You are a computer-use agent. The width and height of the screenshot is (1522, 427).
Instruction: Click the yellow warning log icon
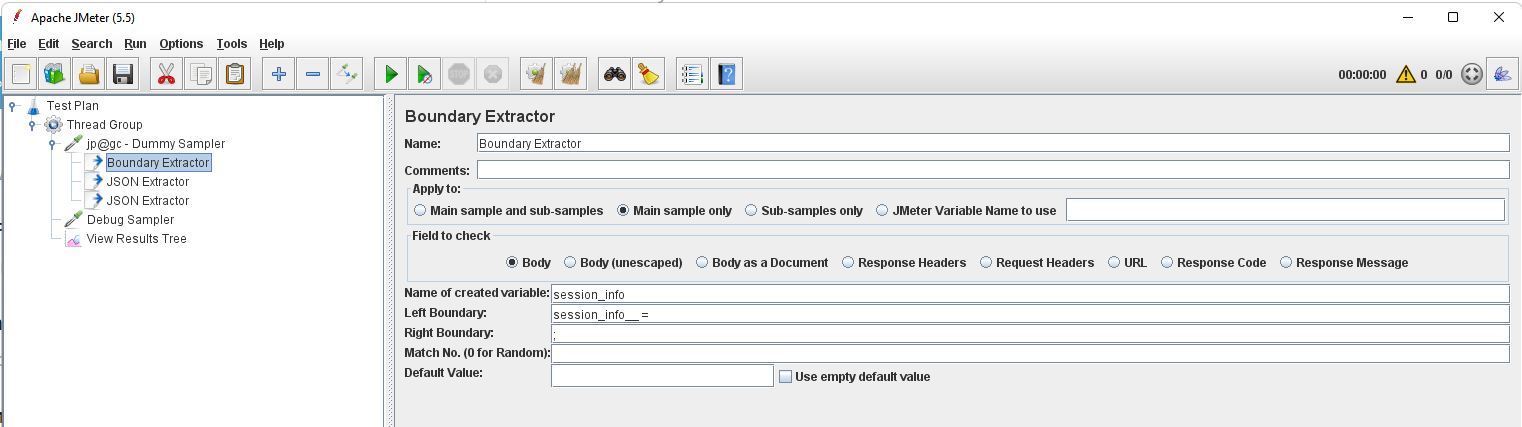pyautogui.click(x=1406, y=74)
